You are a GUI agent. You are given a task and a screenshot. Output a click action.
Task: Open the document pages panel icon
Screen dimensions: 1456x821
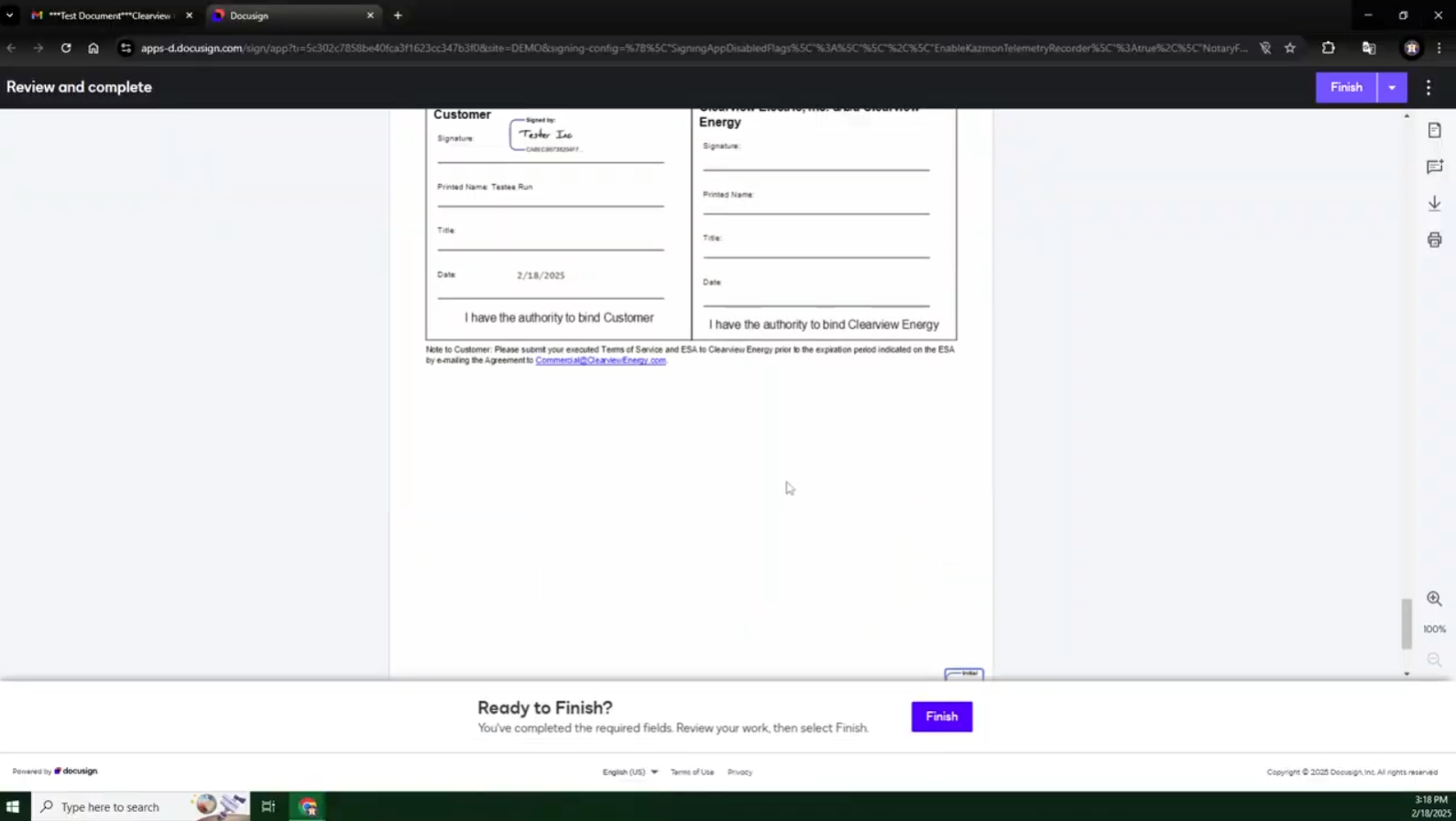pyautogui.click(x=1434, y=130)
